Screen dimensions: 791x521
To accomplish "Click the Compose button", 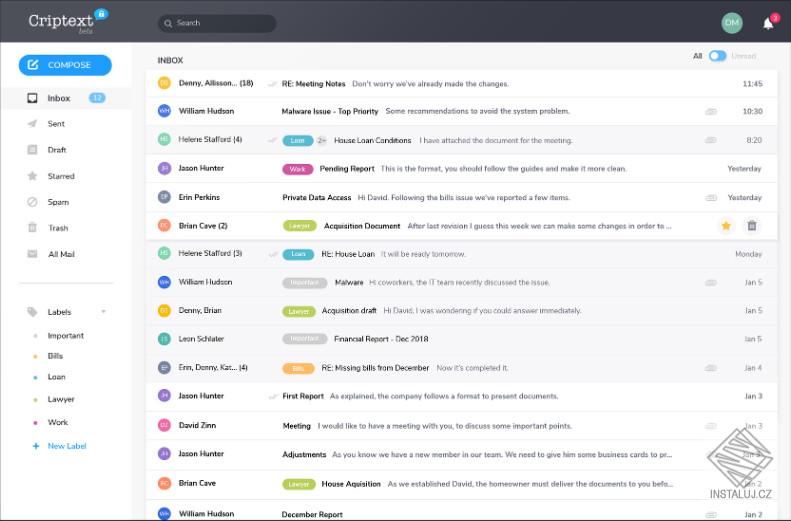I will pos(65,65).
